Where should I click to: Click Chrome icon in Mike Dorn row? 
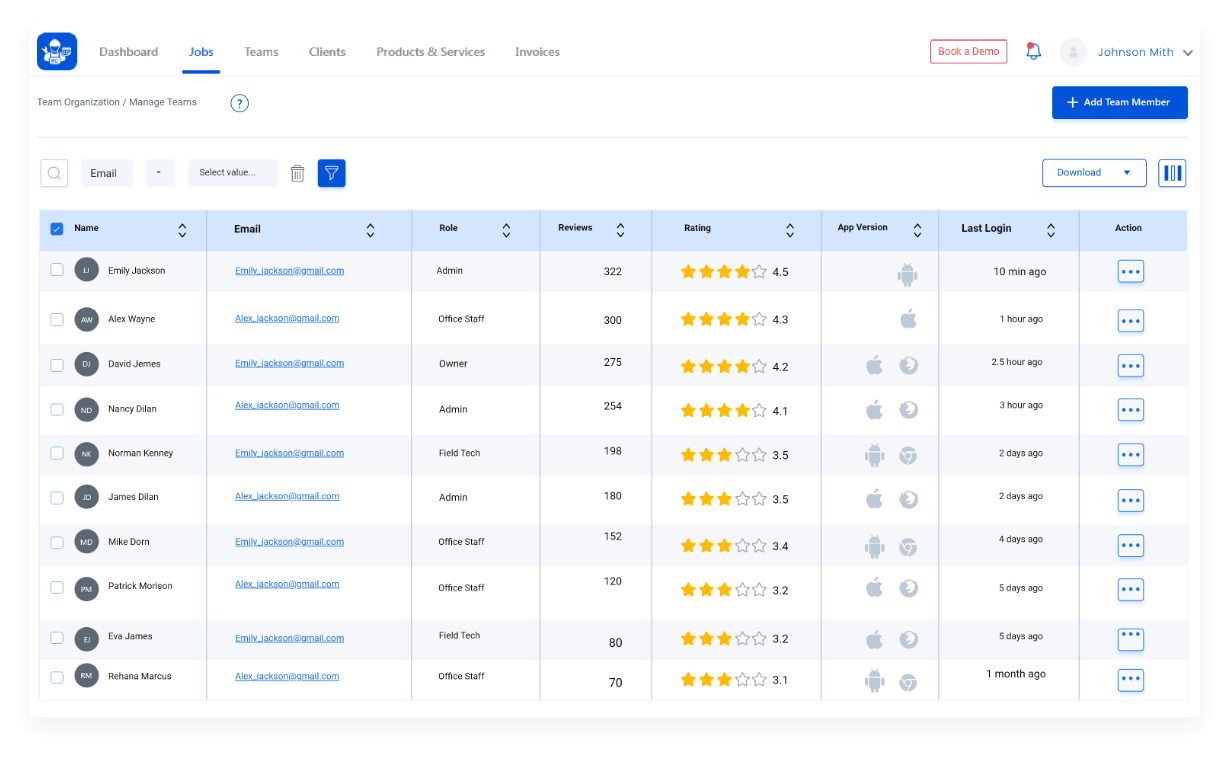point(908,547)
